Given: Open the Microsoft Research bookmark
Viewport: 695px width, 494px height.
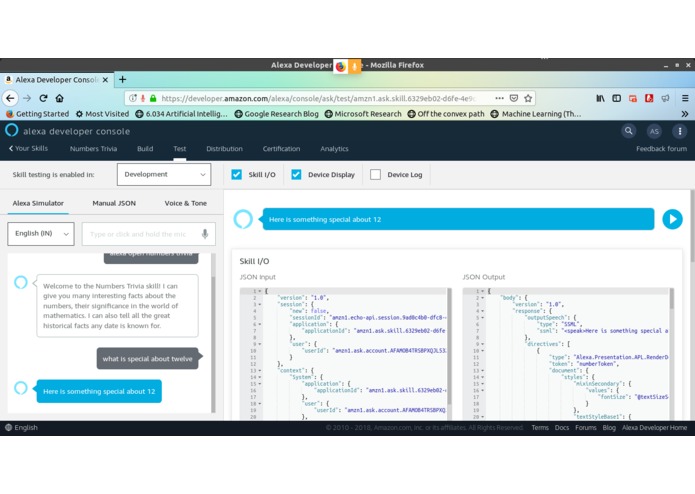Looking at the screenshot, I should (x=363, y=114).
